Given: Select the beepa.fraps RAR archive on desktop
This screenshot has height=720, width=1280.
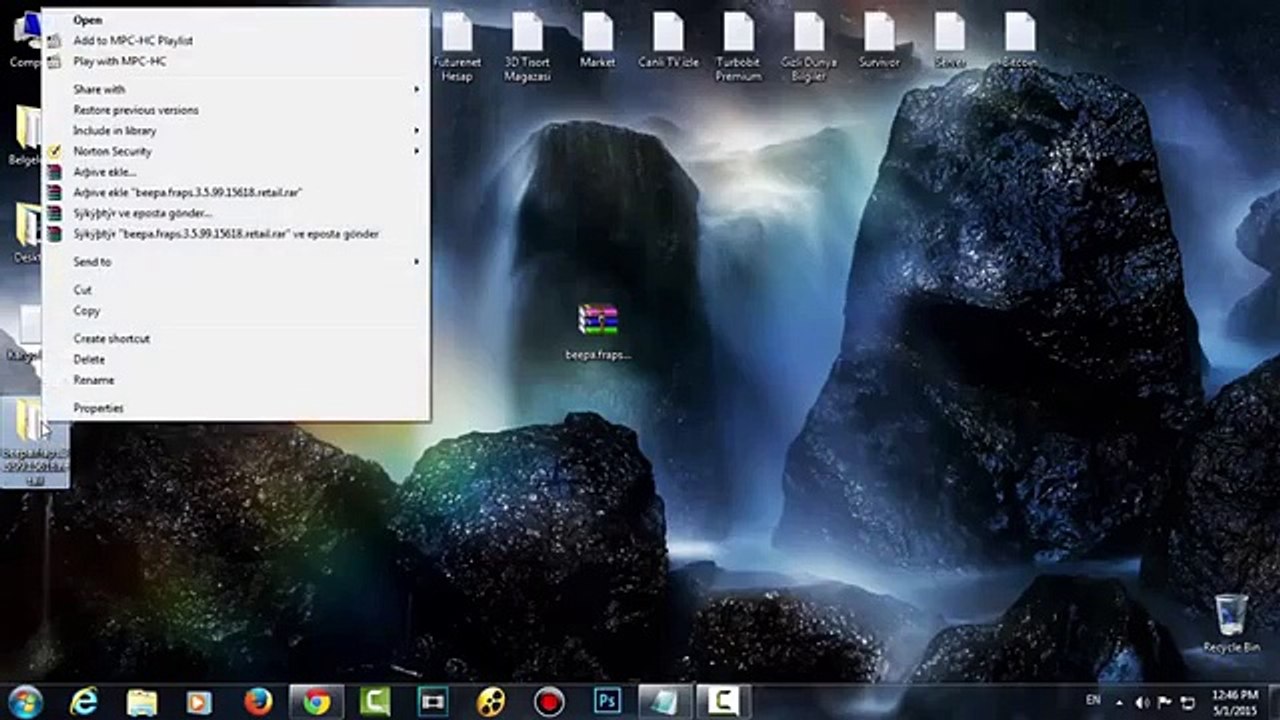Looking at the screenshot, I should pyautogui.click(x=598, y=330).
